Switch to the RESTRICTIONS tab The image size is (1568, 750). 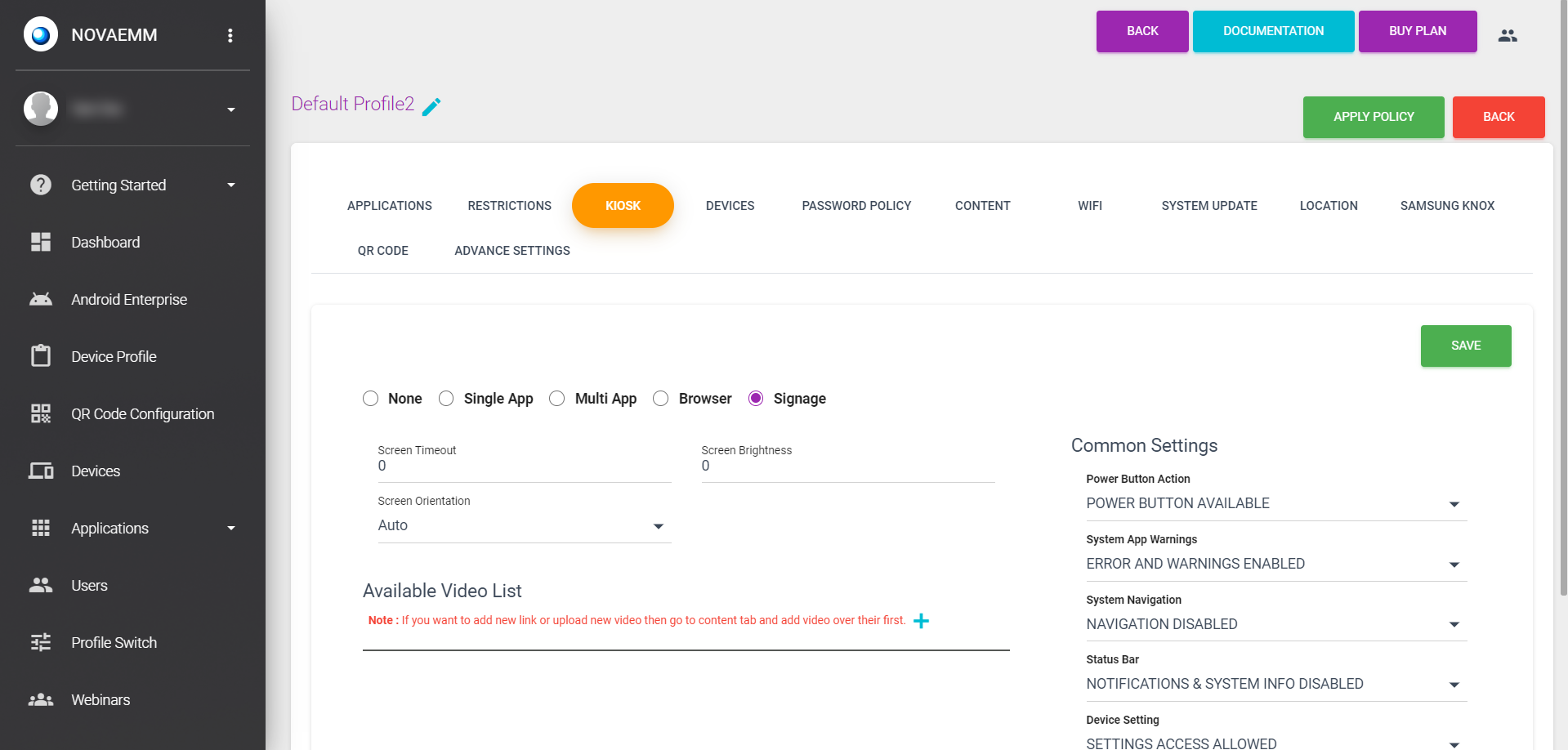(510, 206)
